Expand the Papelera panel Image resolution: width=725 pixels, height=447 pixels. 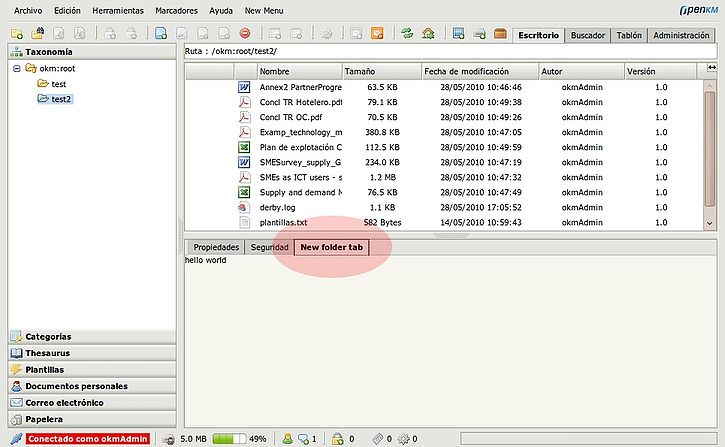coord(92,419)
